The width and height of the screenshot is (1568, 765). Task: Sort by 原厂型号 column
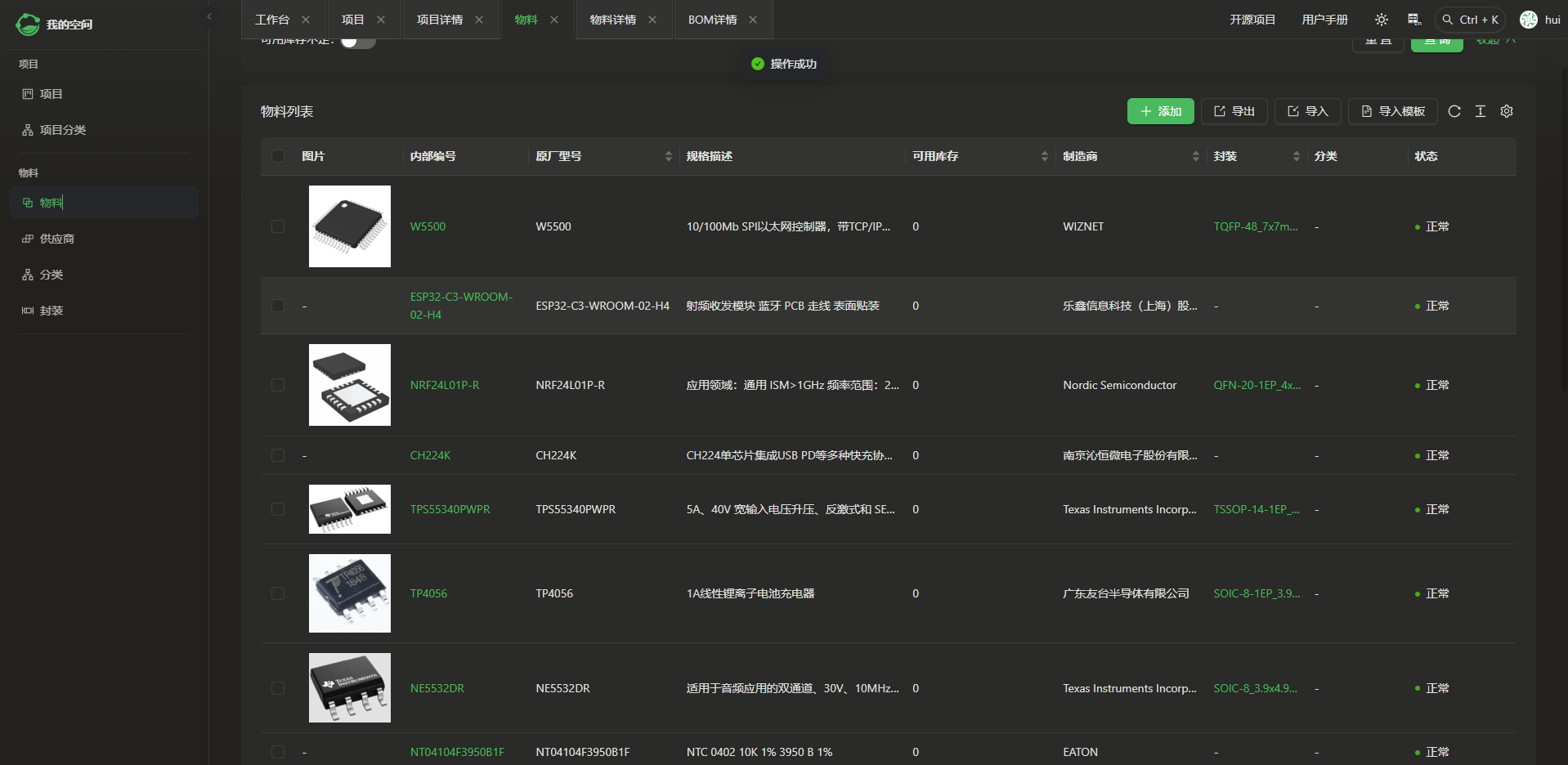pyautogui.click(x=668, y=156)
